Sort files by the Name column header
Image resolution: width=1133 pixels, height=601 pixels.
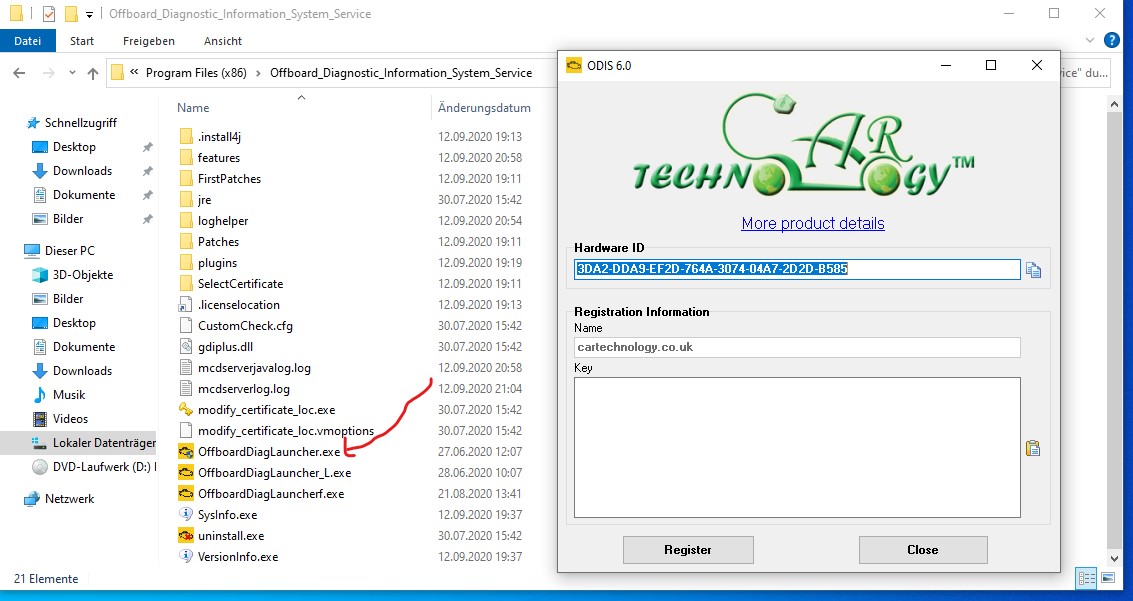click(193, 108)
